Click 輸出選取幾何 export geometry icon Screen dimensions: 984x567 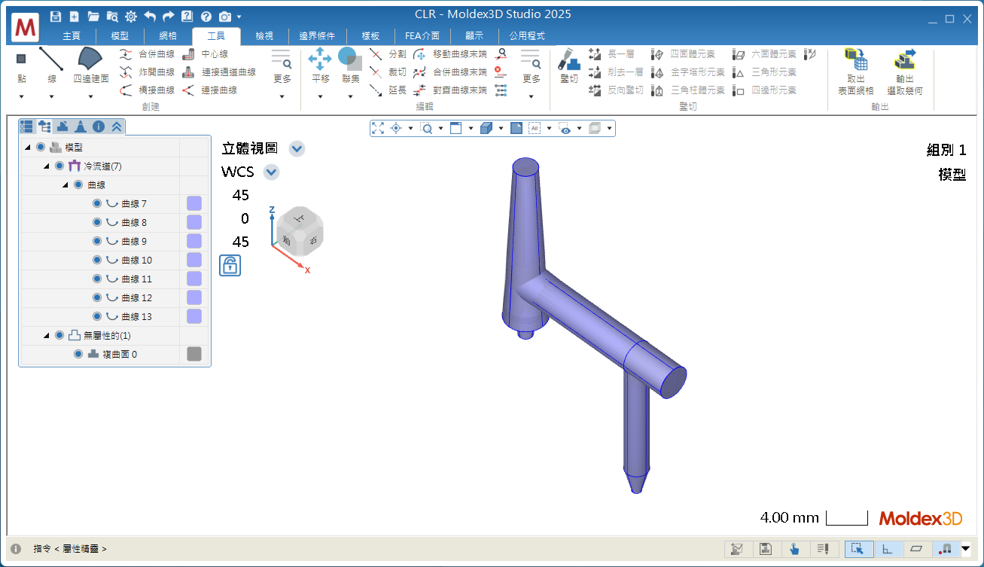pos(906,60)
